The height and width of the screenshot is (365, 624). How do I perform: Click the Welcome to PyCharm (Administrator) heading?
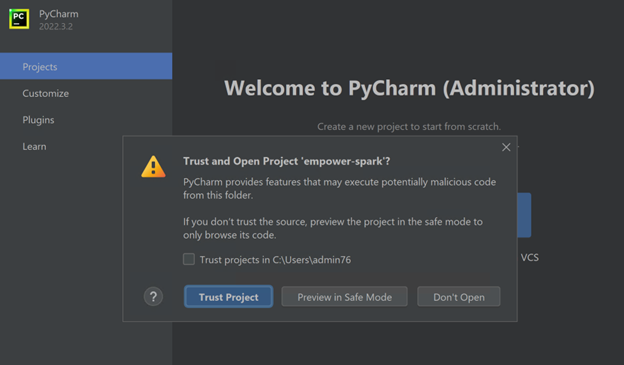point(409,88)
